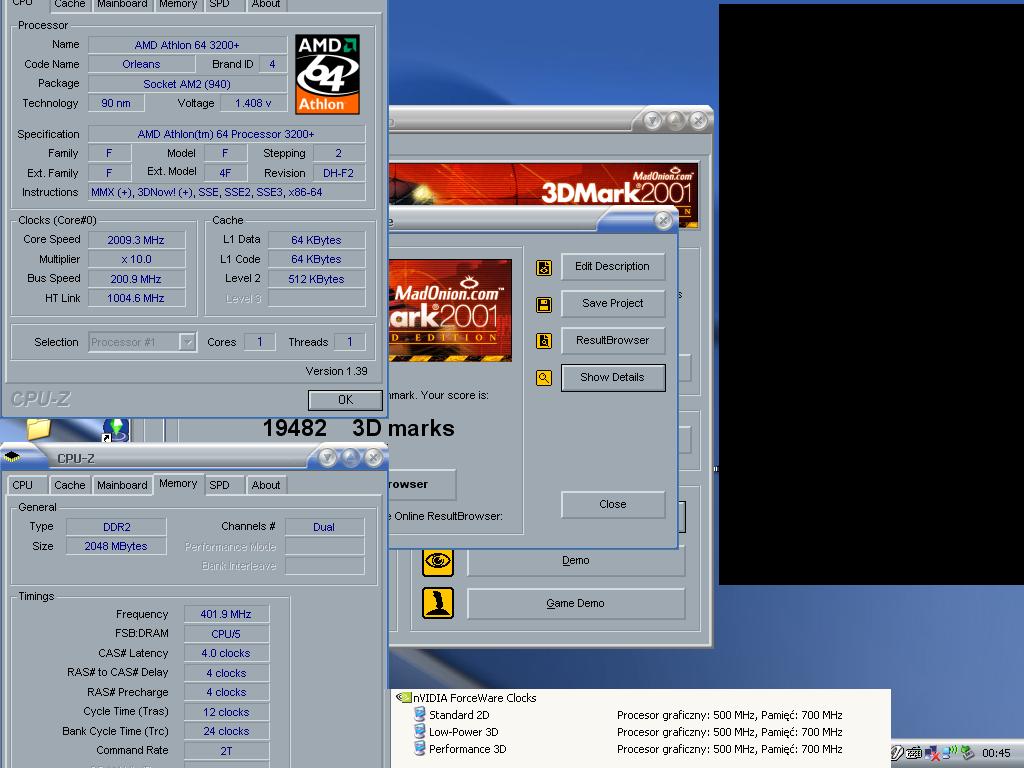Image resolution: width=1024 pixels, height=768 pixels.
Task: Click the Level 2 512 KBytes value
Action: coord(316,279)
